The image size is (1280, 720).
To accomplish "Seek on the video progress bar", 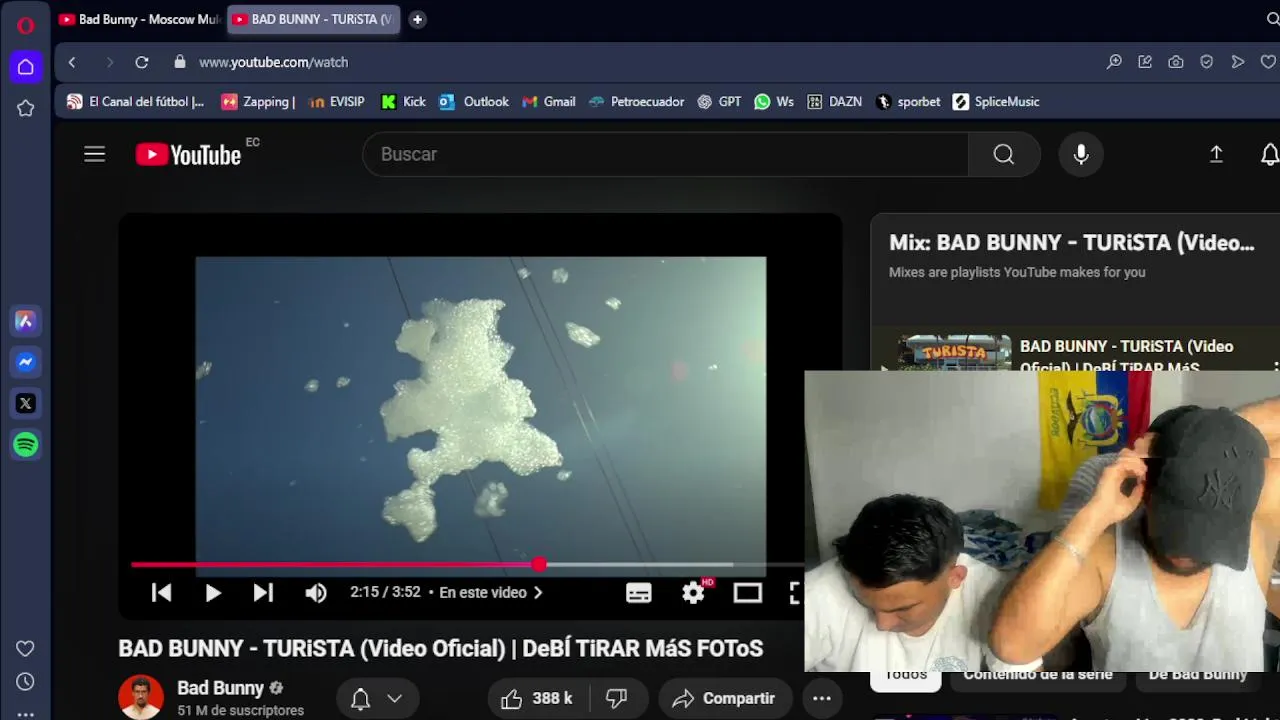I will point(467,565).
